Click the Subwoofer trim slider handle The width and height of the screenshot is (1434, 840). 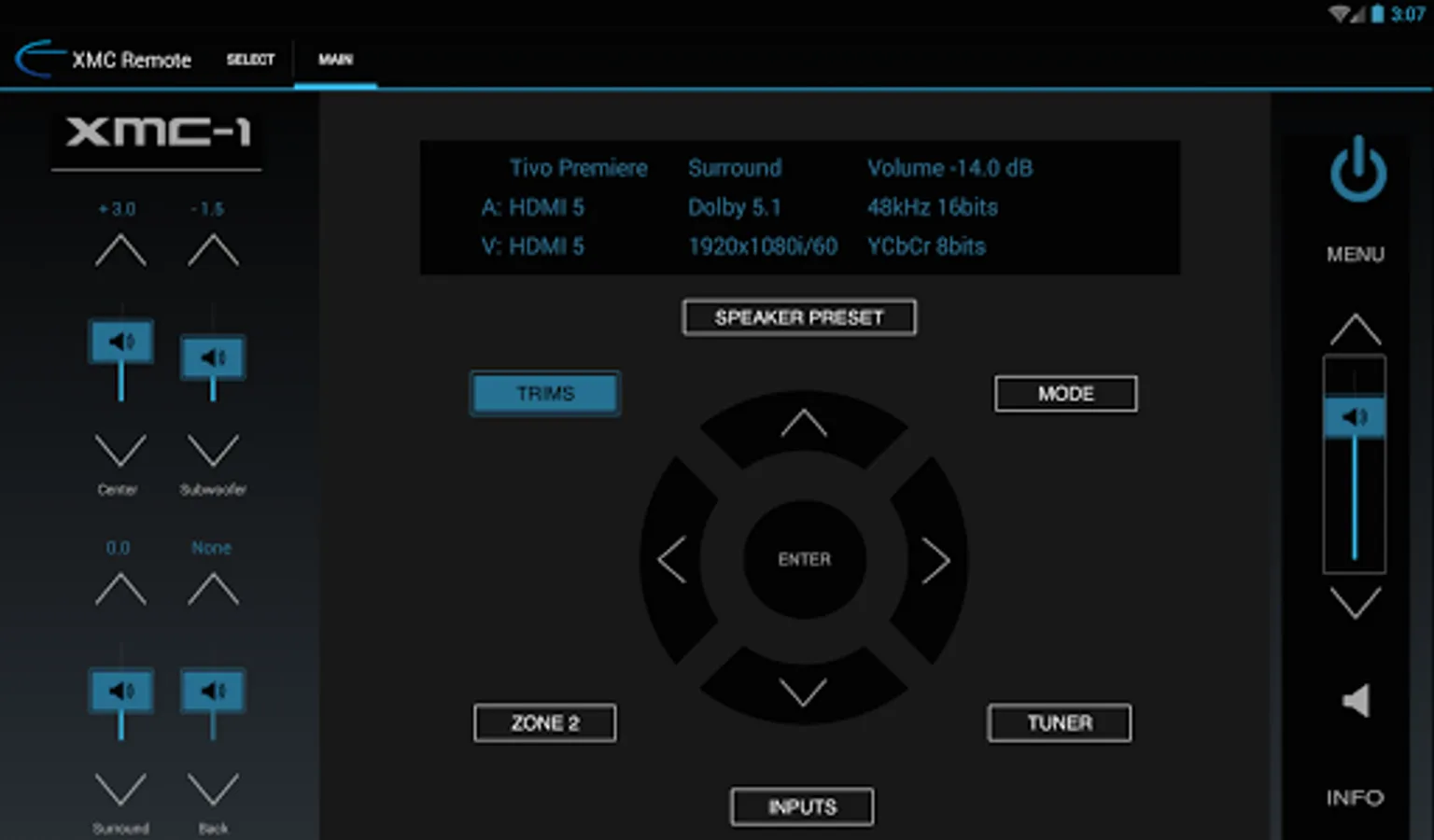(x=213, y=357)
